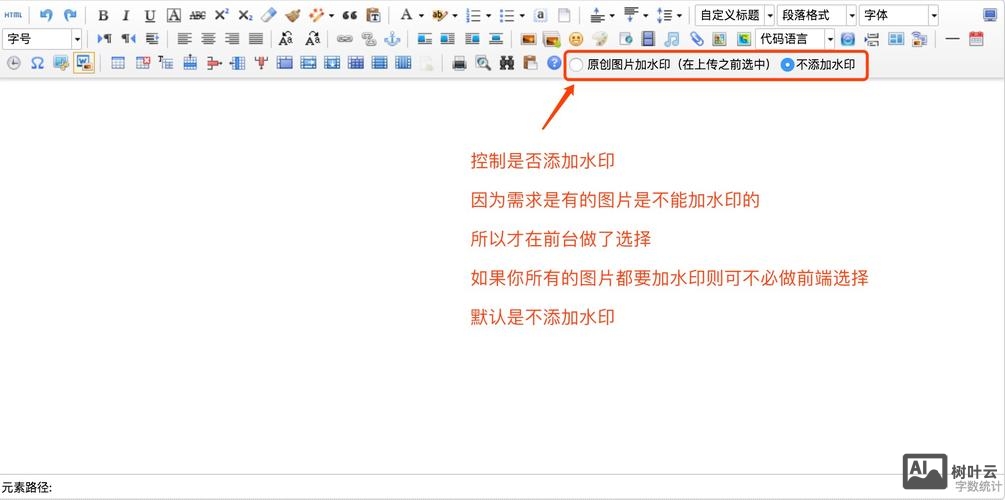
Task: Expand ordered list style arrow
Action: pyautogui.click(x=488, y=15)
